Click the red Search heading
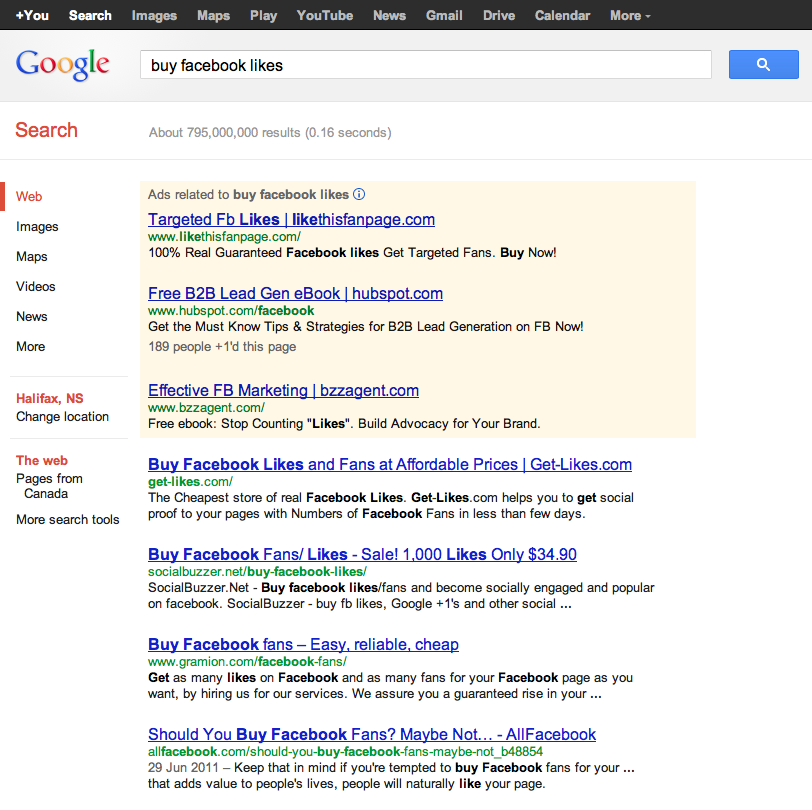812x810 pixels. [47, 130]
